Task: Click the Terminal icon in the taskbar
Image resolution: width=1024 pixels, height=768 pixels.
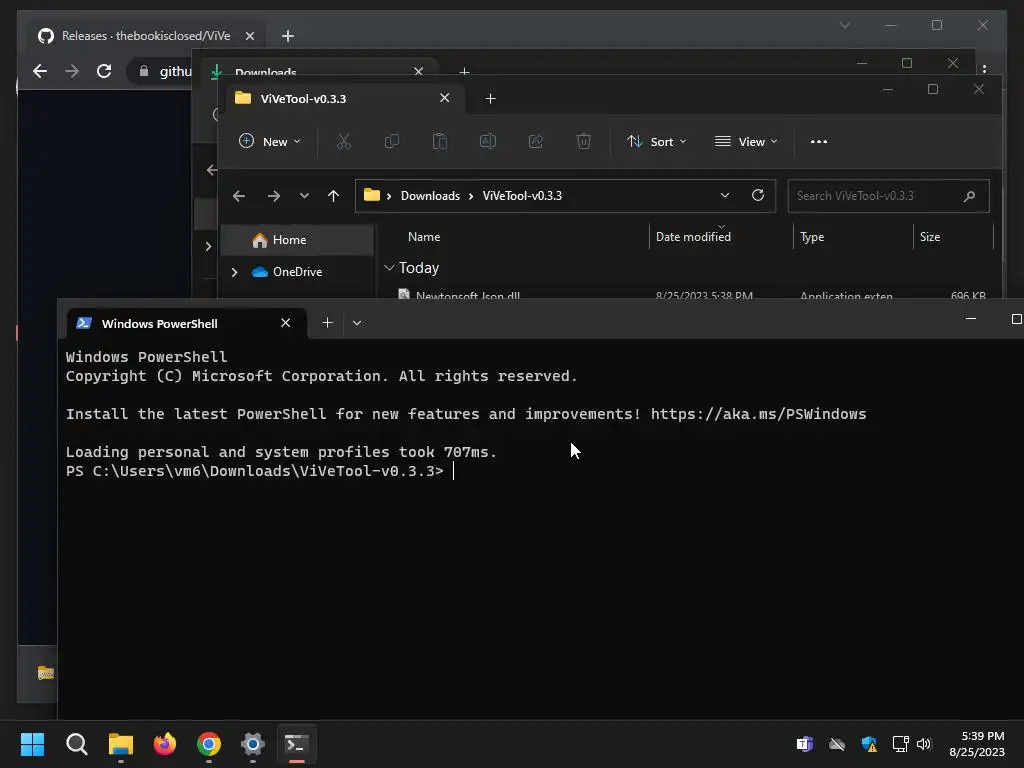Action: coord(296,744)
